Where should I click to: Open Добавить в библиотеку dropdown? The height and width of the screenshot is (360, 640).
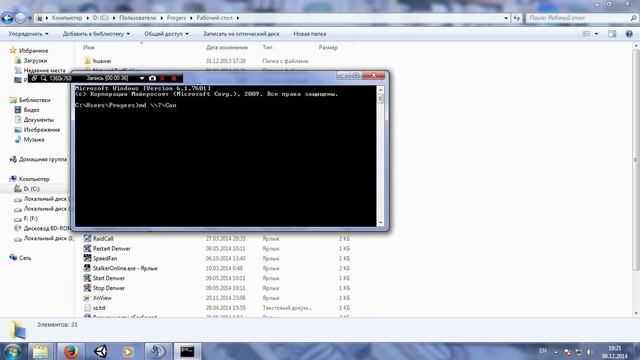96,34
